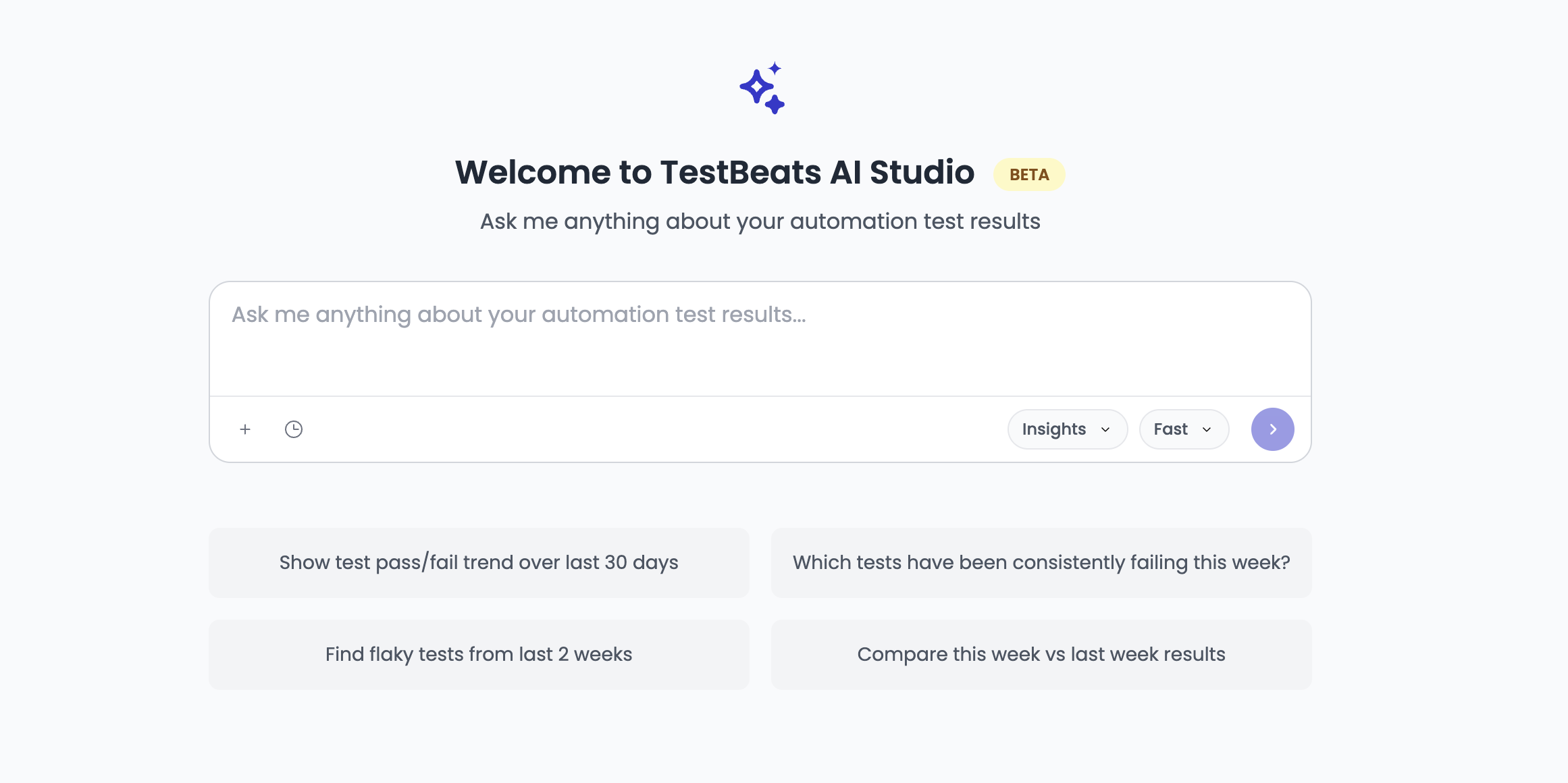Click the chevron next to Insights
The height and width of the screenshot is (783, 1568).
point(1105,429)
